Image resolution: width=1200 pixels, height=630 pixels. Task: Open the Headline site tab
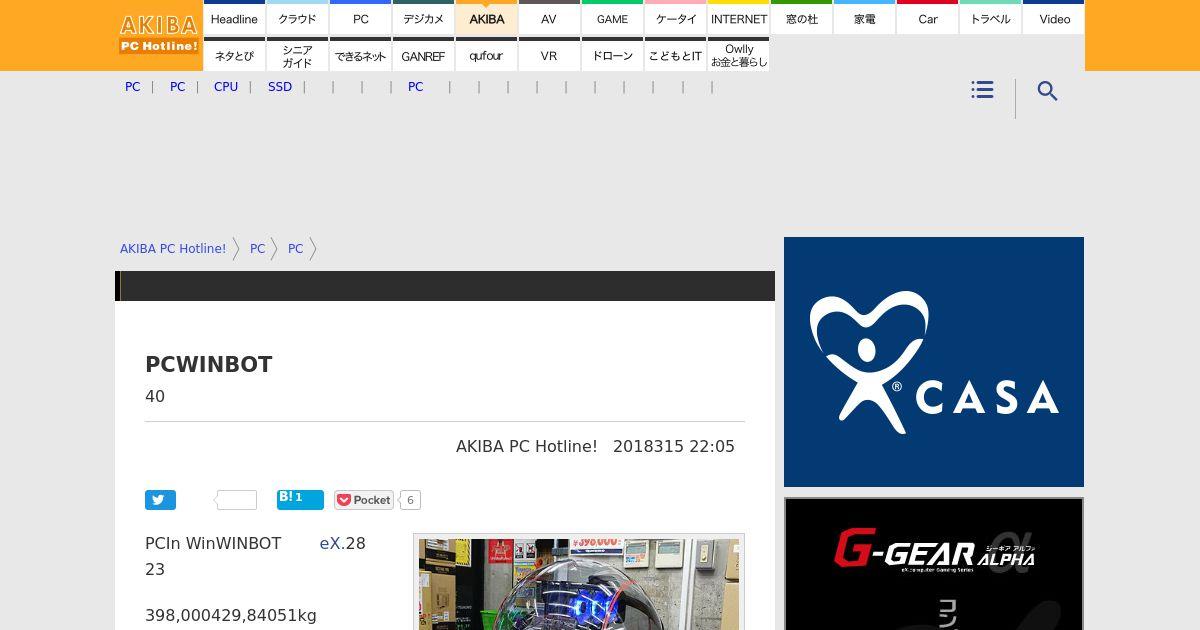pos(234,19)
